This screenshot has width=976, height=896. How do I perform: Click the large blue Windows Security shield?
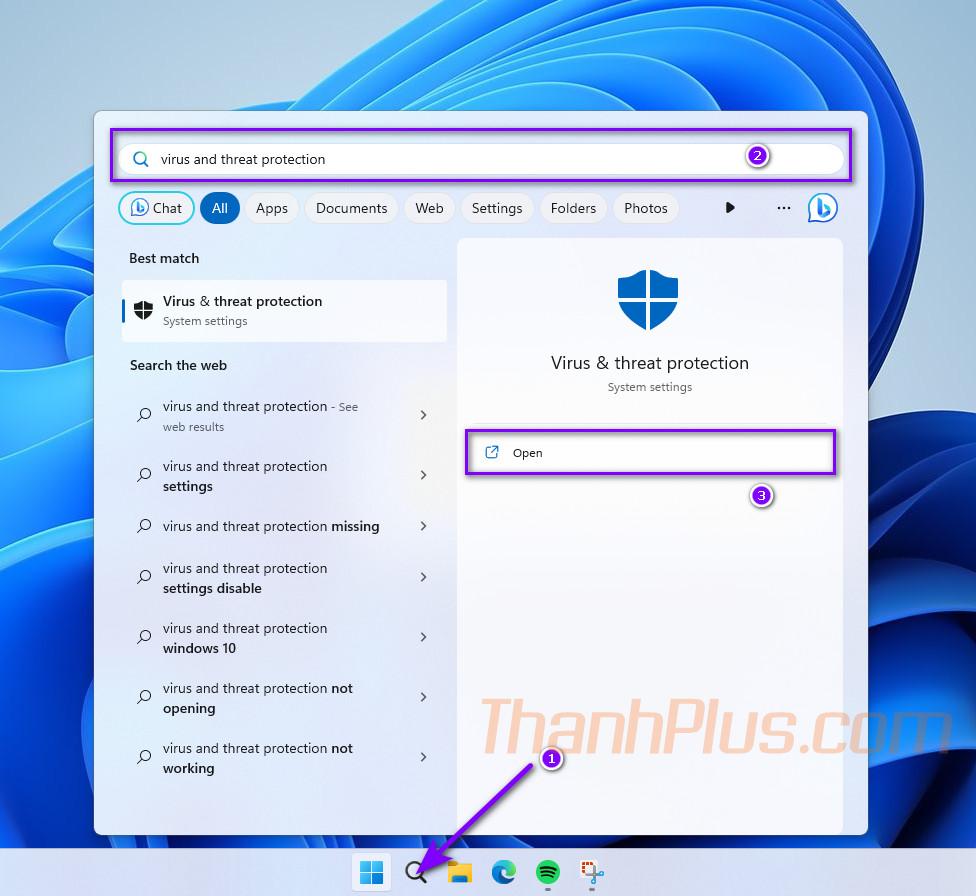pyautogui.click(x=648, y=300)
